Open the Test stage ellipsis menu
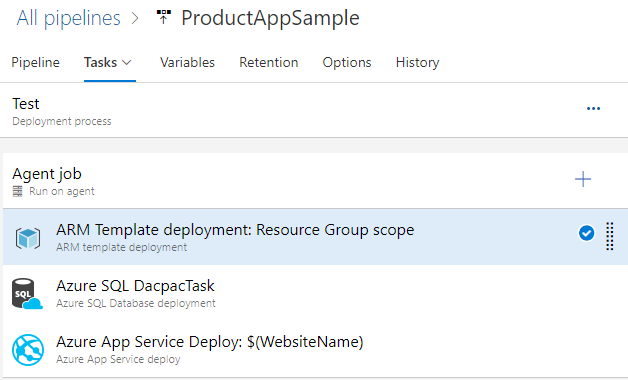This screenshot has width=628, height=380. [x=593, y=109]
